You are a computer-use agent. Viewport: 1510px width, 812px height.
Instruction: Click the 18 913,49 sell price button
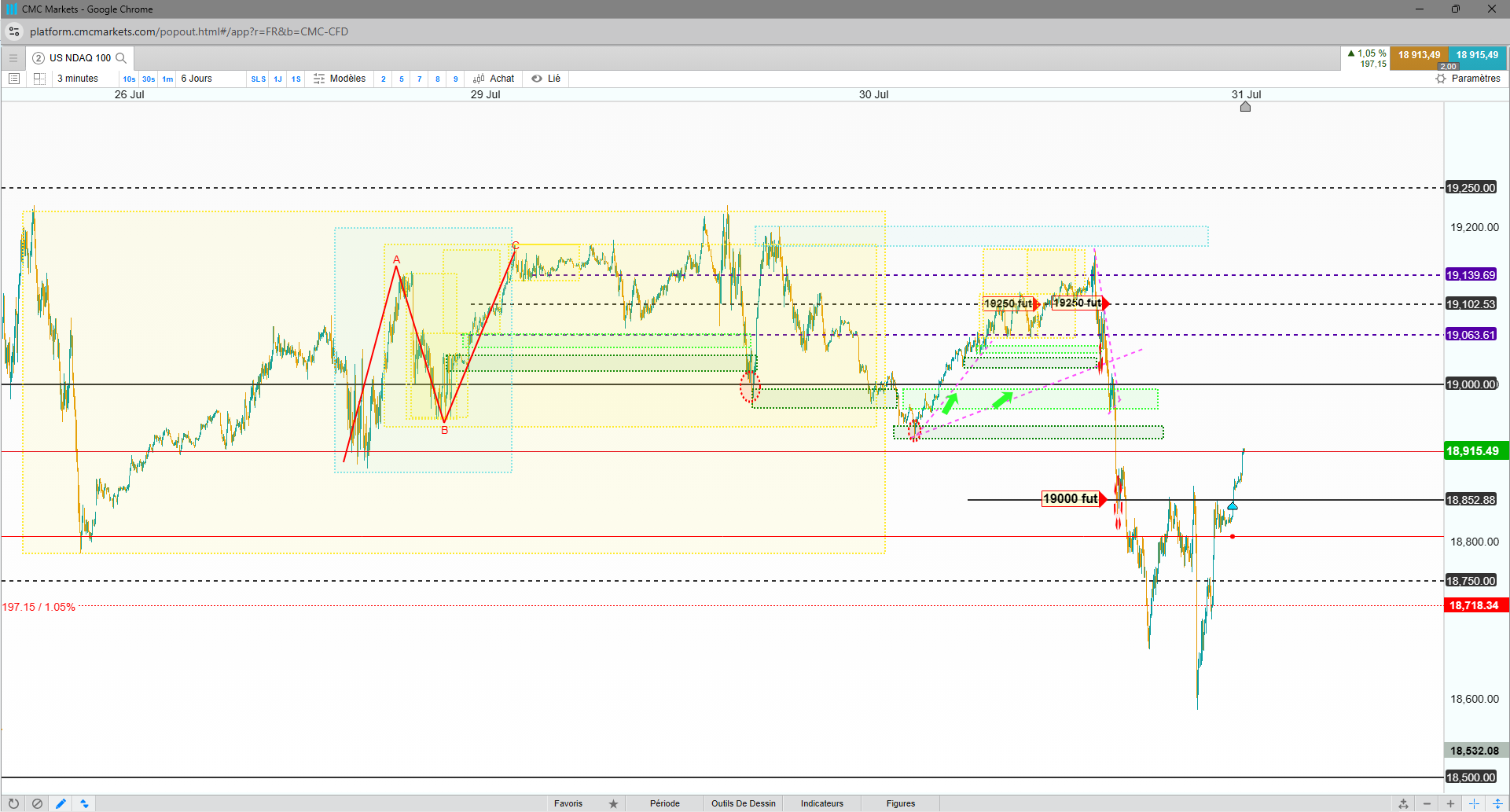pyautogui.click(x=1419, y=57)
